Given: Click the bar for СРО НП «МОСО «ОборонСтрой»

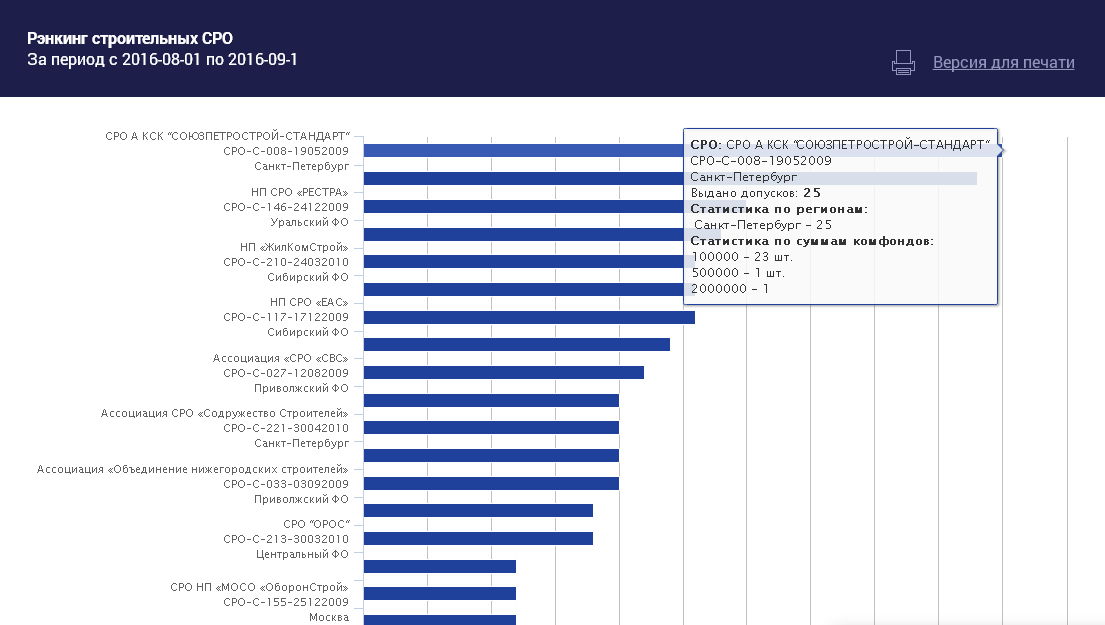Looking at the screenshot, I should tap(440, 593).
